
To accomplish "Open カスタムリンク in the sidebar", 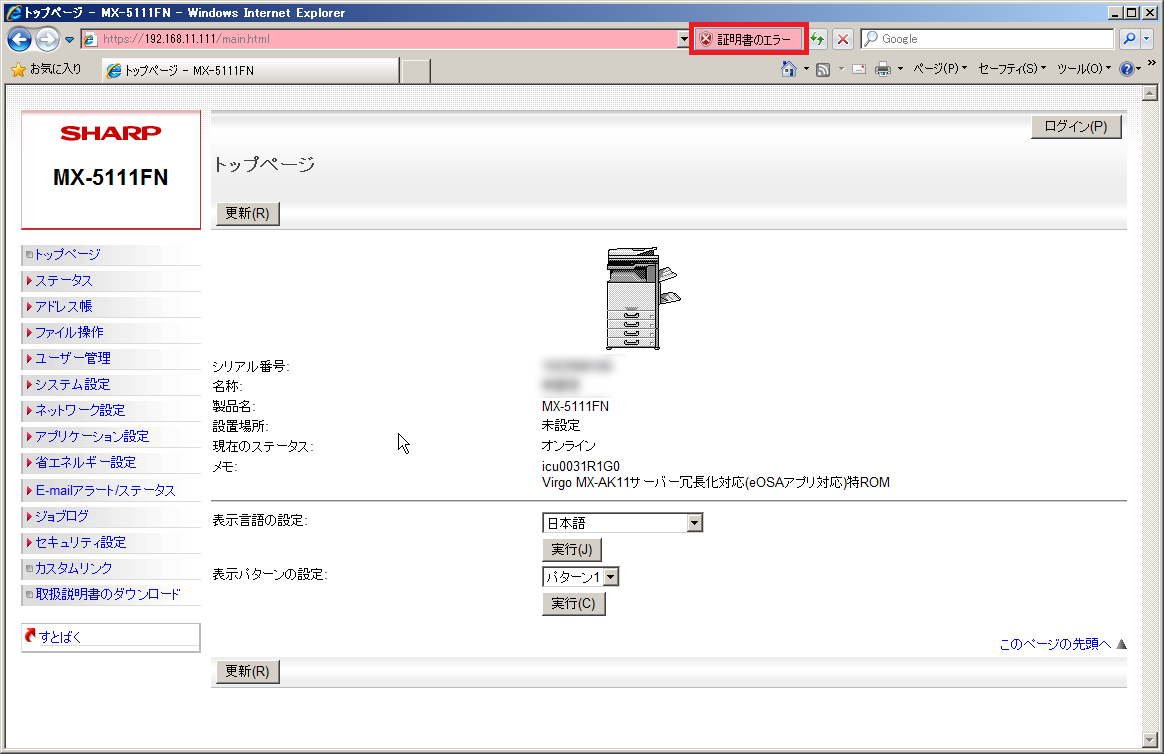I will coord(73,568).
